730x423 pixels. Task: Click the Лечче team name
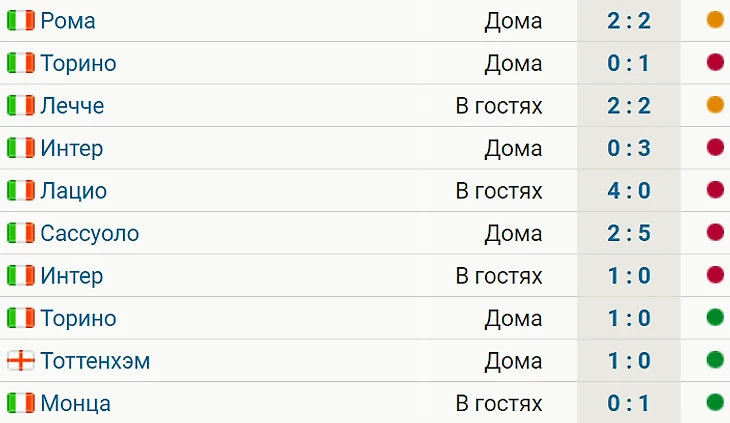point(72,105)
